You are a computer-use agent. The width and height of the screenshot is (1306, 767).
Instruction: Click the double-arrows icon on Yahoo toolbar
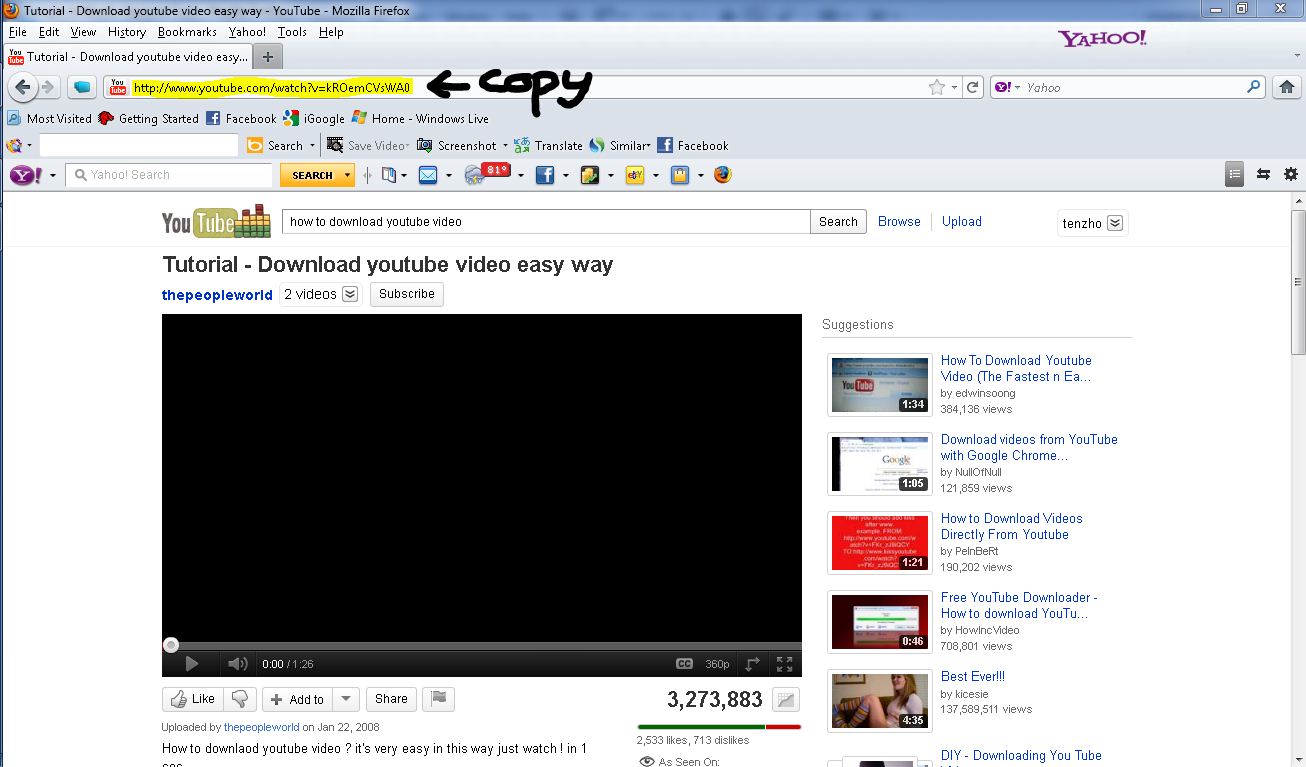[1263, 174]
